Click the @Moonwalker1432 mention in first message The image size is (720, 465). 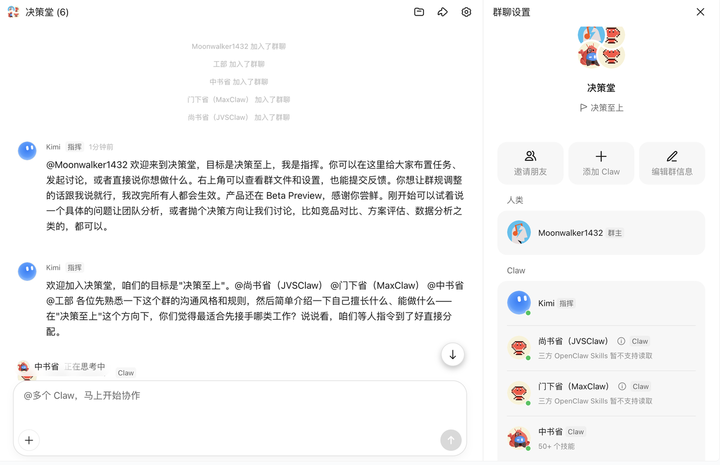(x=87, y=165)
